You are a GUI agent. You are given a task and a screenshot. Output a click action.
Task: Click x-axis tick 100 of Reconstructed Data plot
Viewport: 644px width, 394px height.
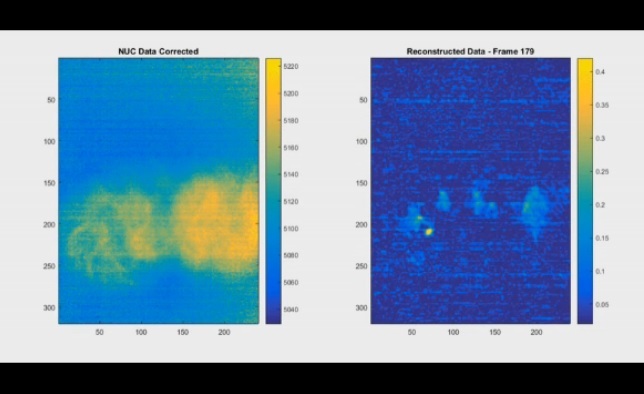click(453, 332)
